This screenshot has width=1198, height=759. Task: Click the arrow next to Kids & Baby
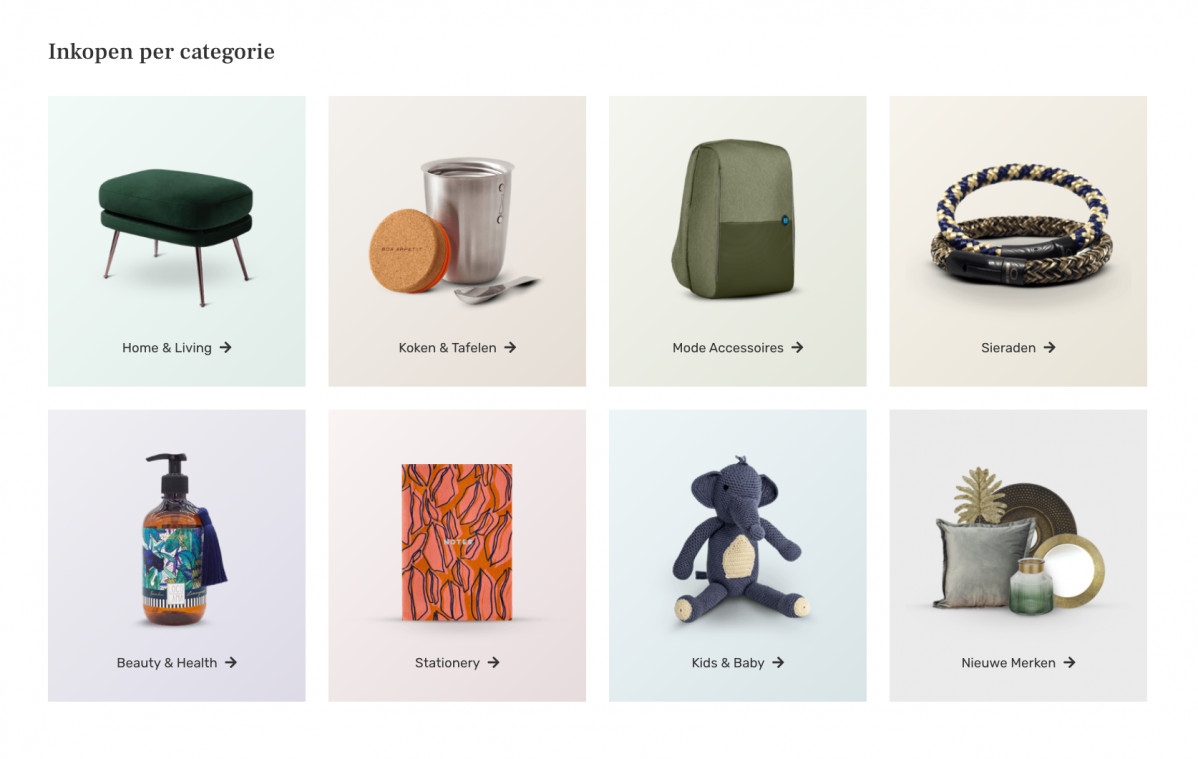[x=779, y=663]
